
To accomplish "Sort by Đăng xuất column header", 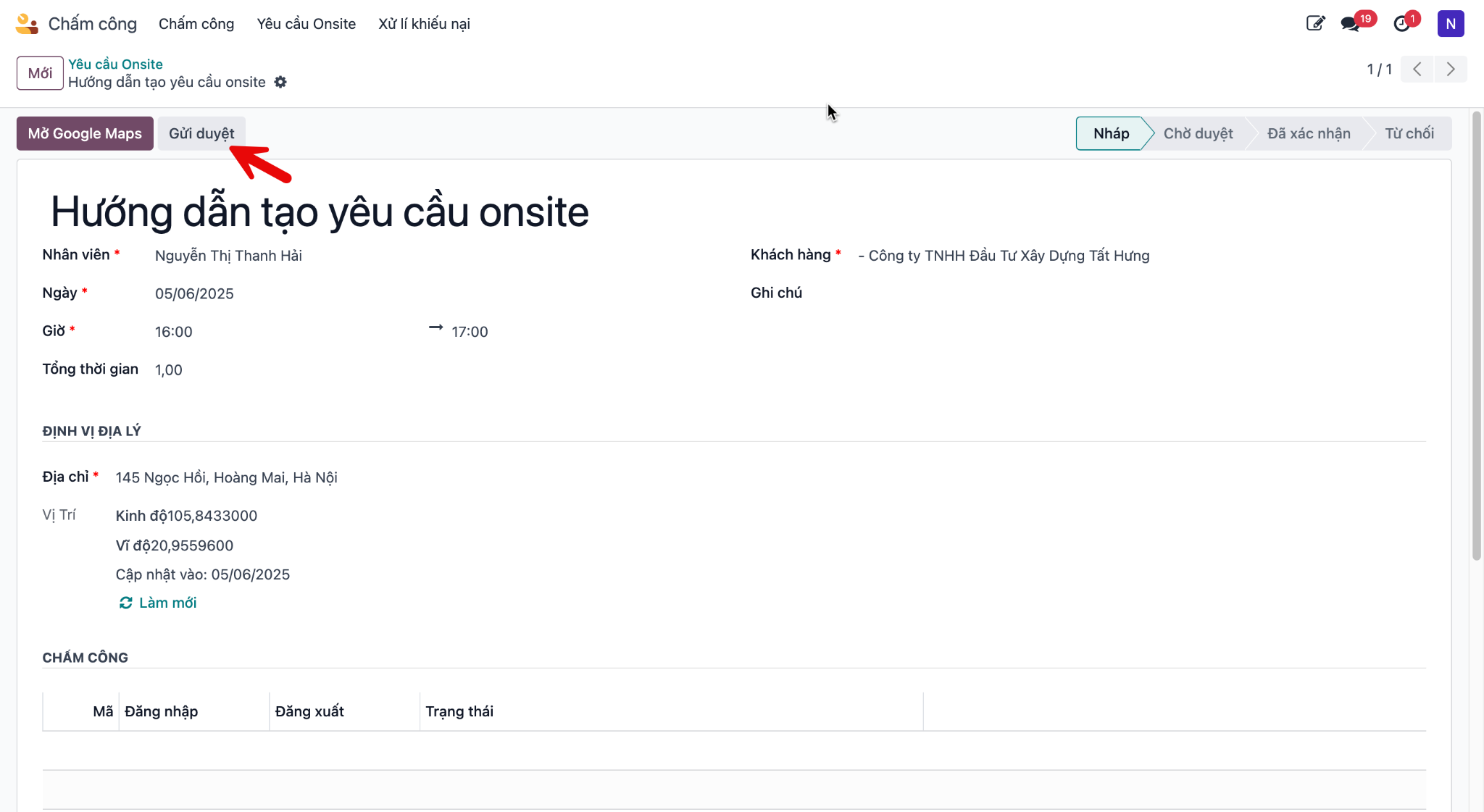I will pyautogui.click(x=344, y=711).
